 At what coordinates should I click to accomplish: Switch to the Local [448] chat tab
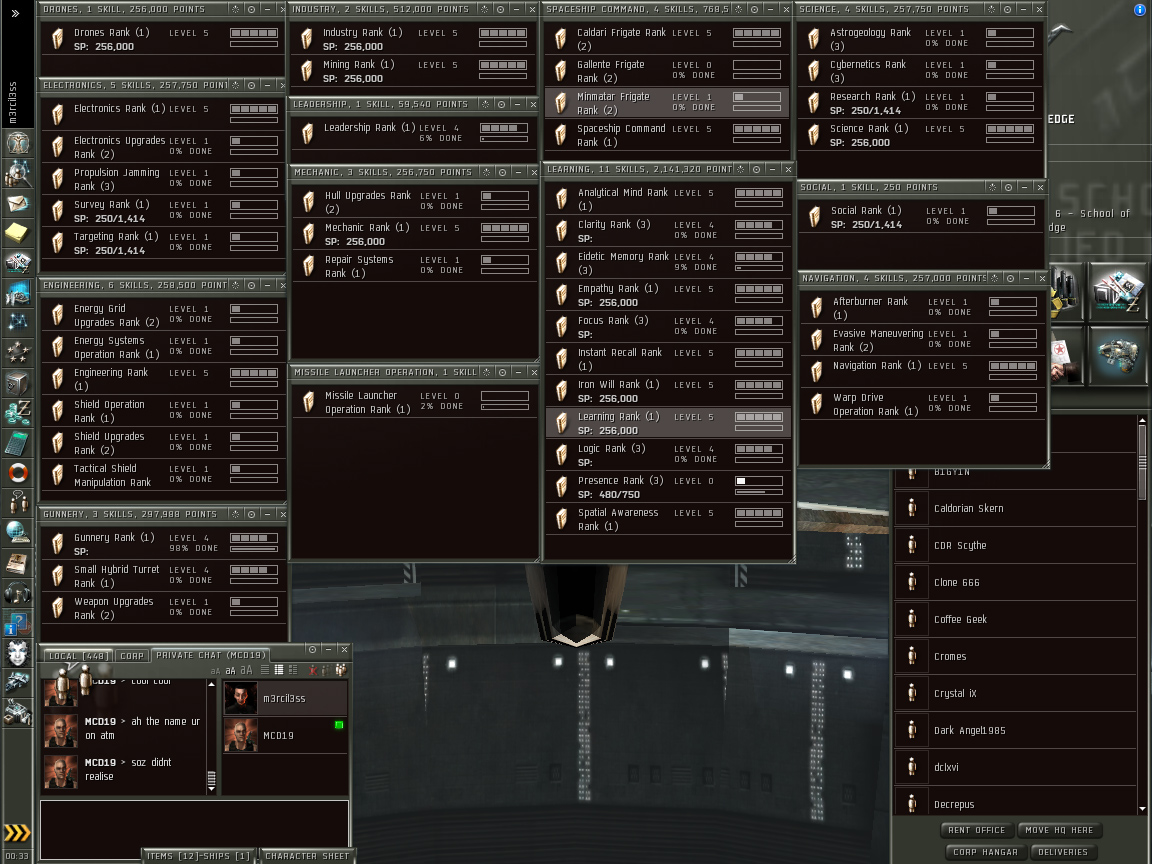pyautogui.click(x=78, y=656)
